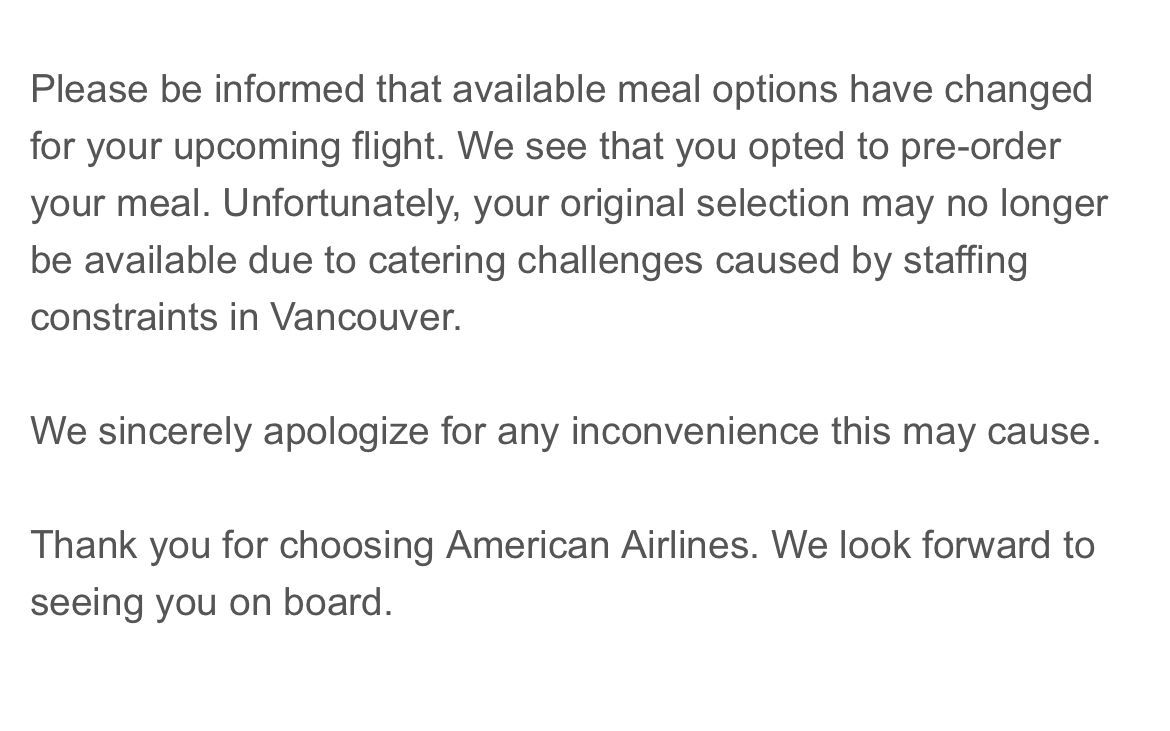Click the word "constraints" before Vancouver
1170x731 pixels.
tap(124, 317)
